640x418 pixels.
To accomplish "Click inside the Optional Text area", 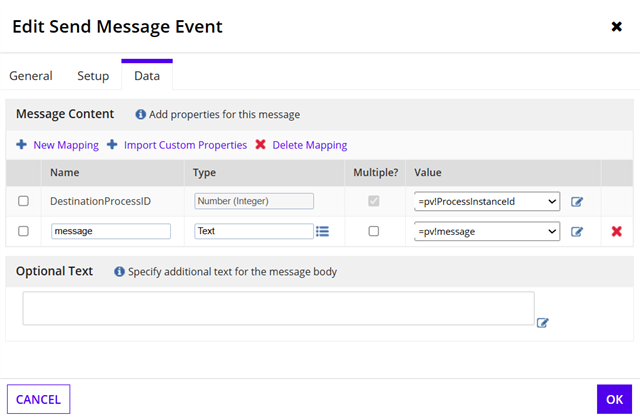I will coord(278,308).
